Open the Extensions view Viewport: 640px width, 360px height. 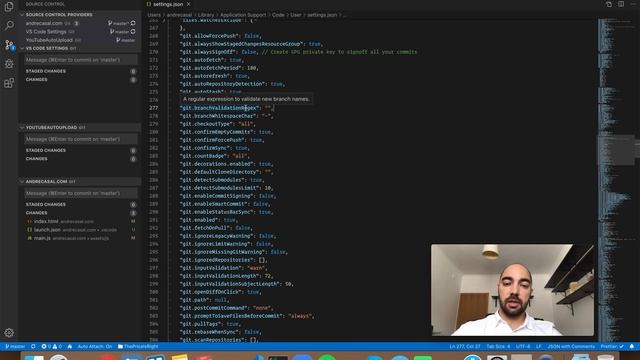coord(9,83)
